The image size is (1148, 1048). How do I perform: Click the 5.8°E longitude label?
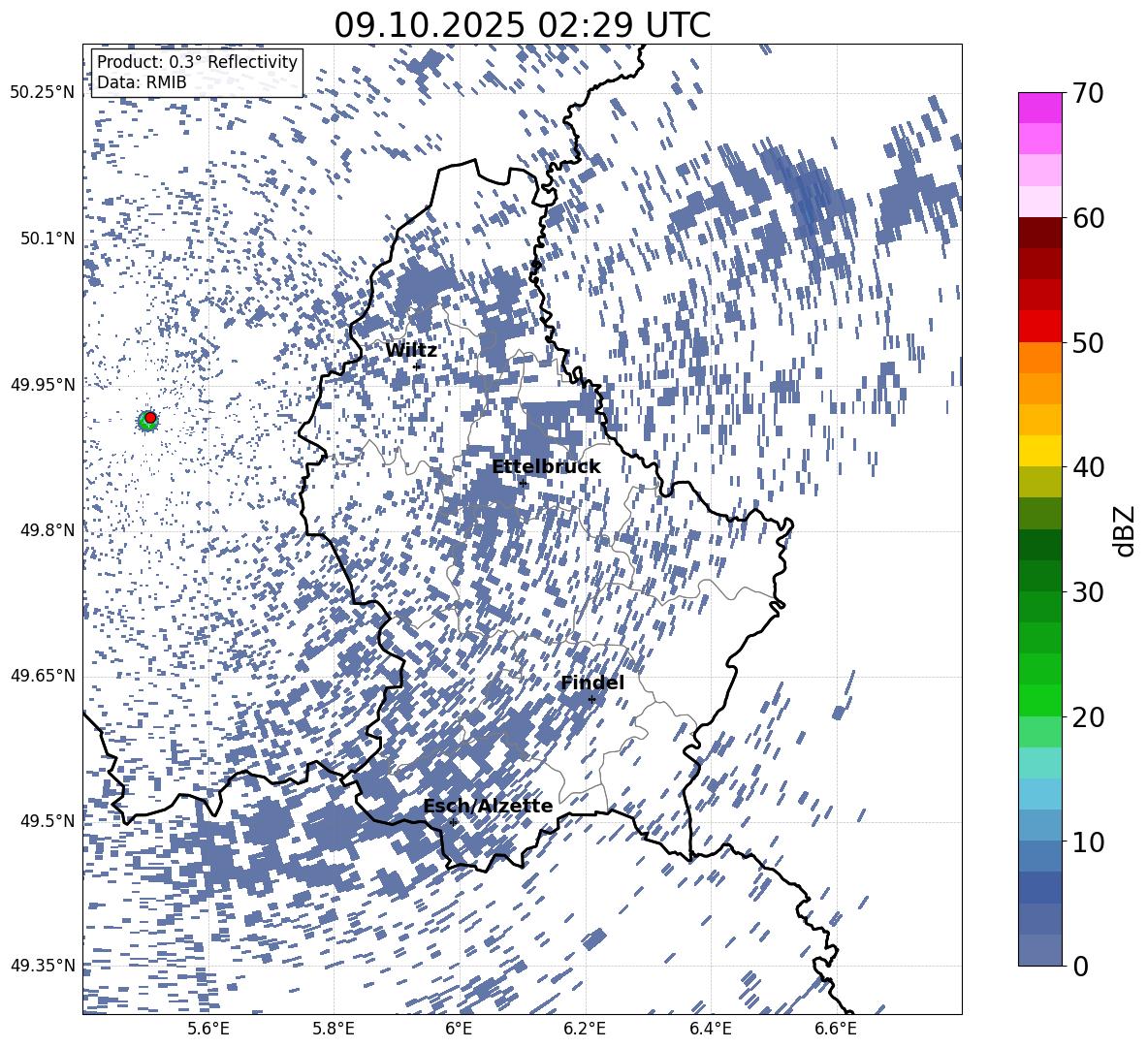(334, 1029)
